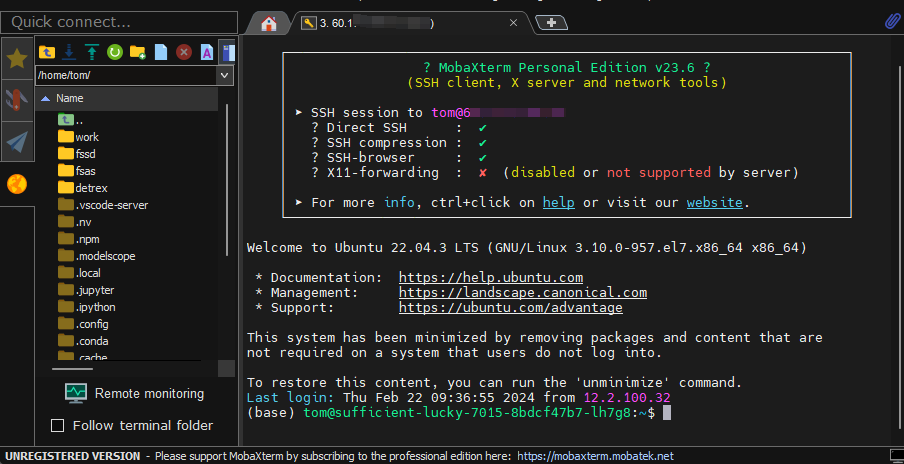Select the .jupyter folder
Screen dimensions: 904x464
(x=86, y=290)
